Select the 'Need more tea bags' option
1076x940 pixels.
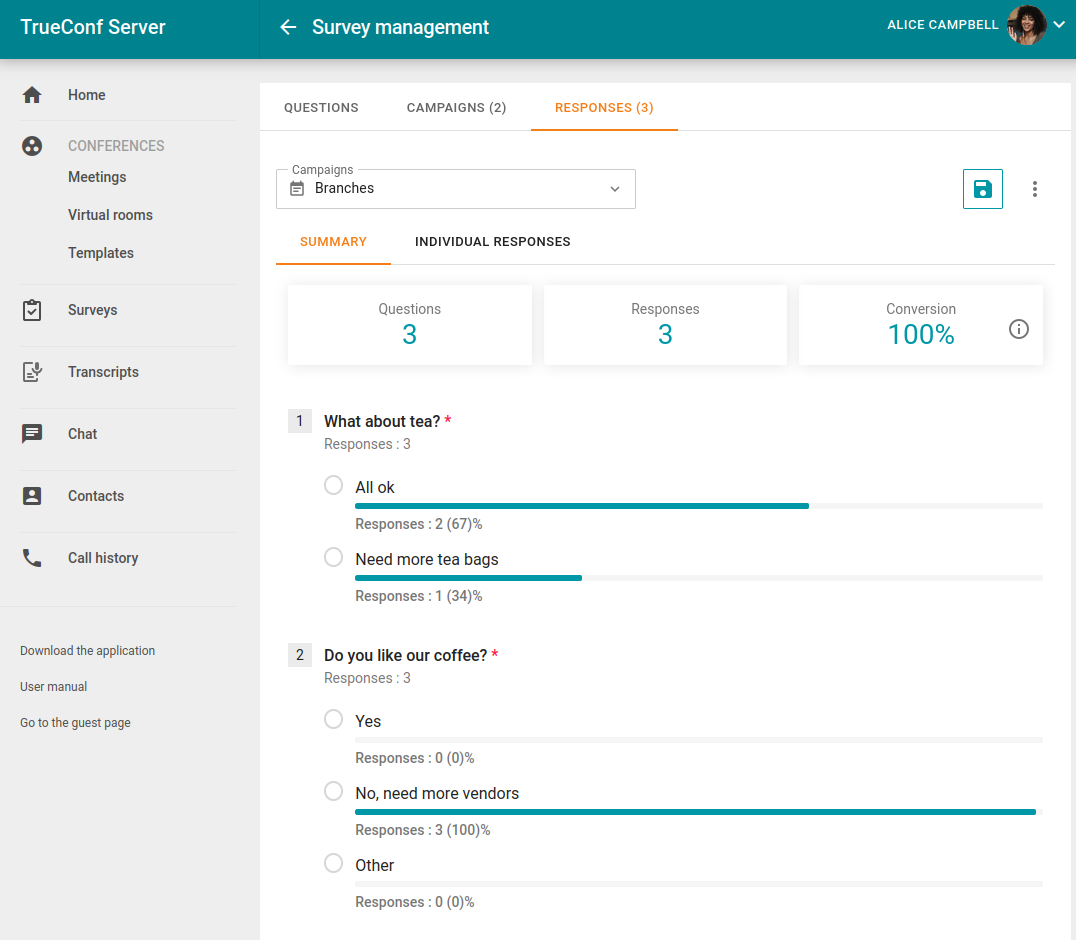click(x=334, y=557)
